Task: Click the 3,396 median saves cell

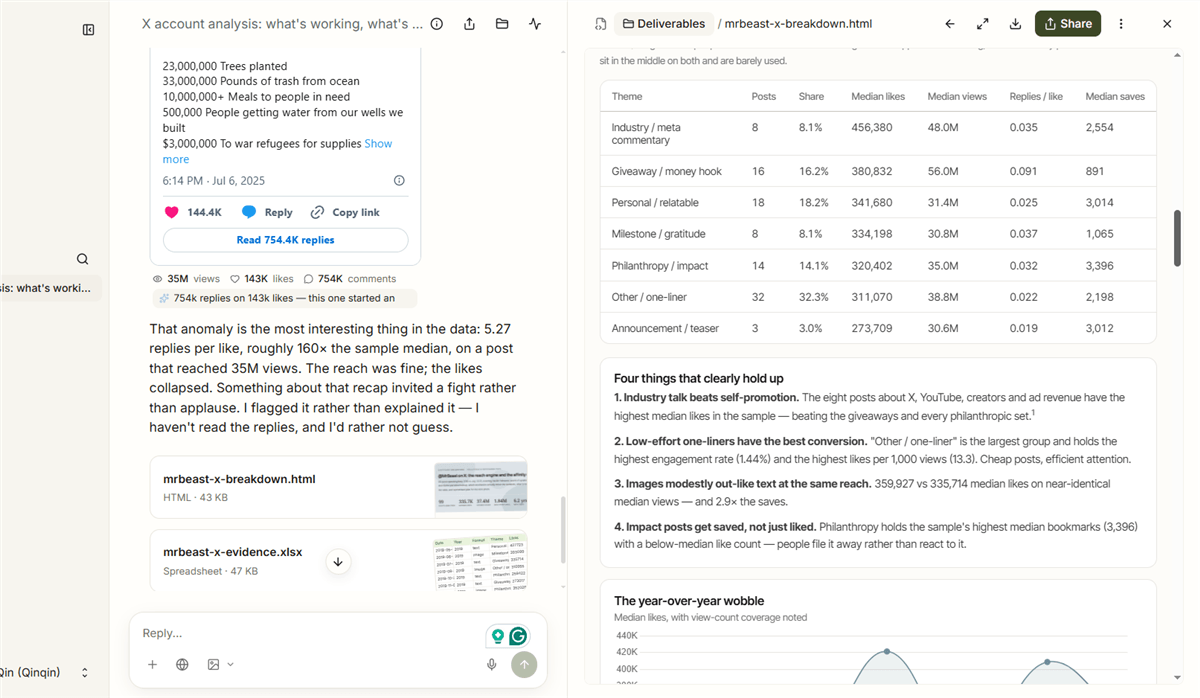Action: pos(1100,266)
